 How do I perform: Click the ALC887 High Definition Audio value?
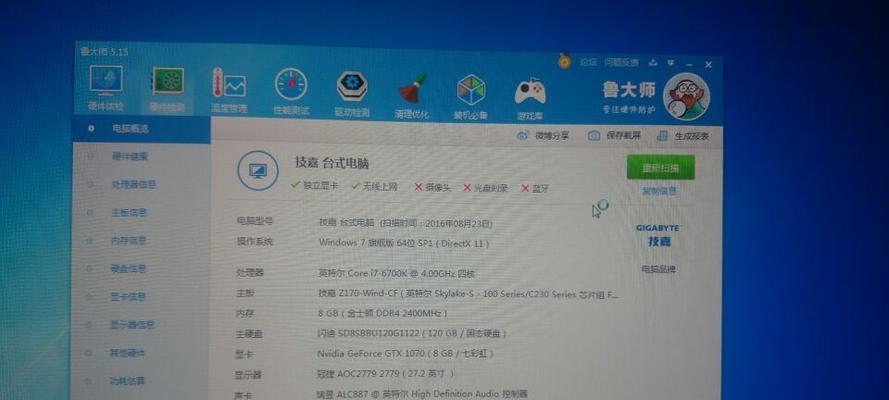pos(422,394)
